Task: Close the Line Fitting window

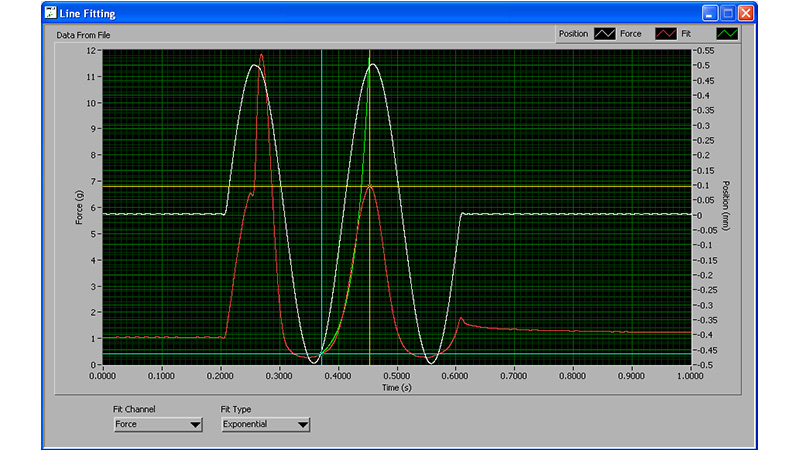Action: tap(746, 13)
